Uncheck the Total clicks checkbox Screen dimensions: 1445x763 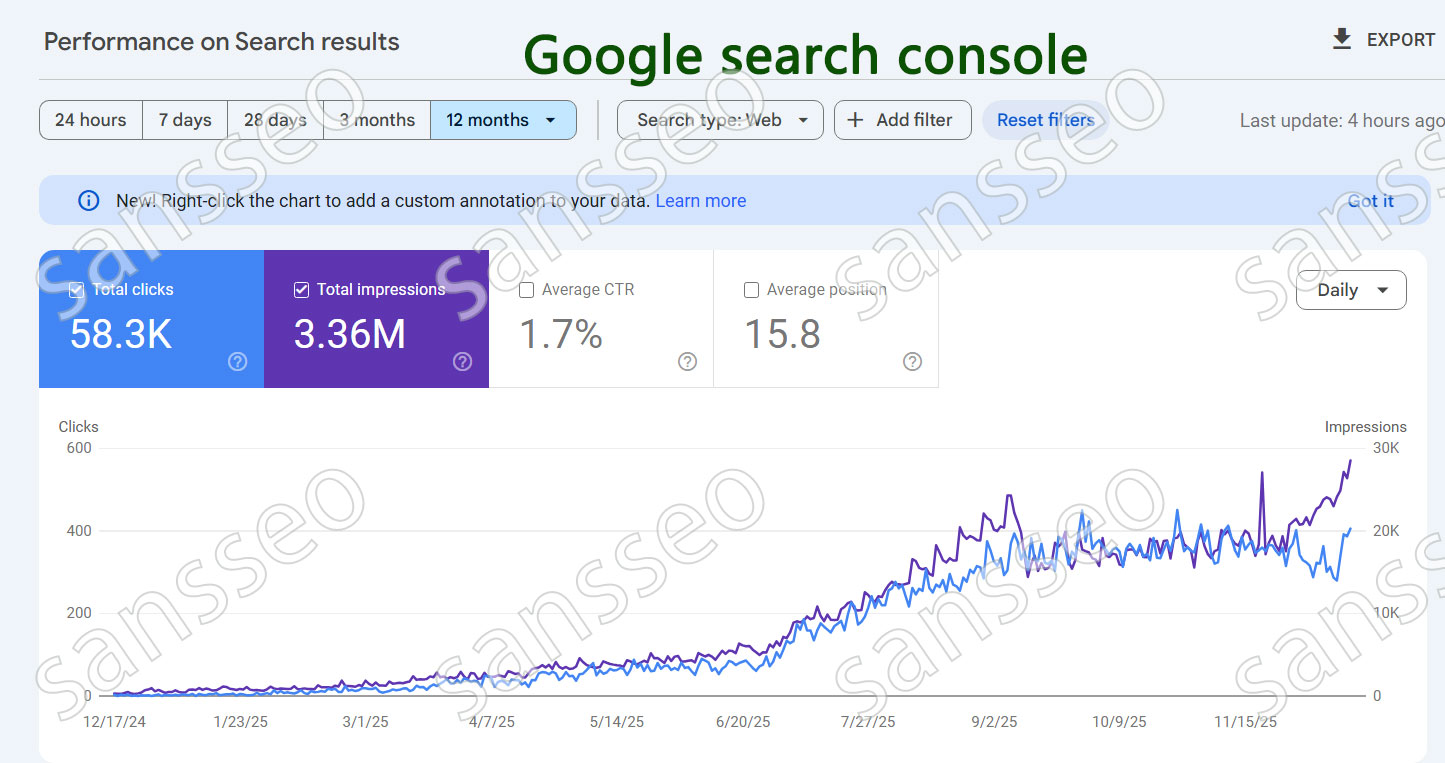(x=77, y=290)
